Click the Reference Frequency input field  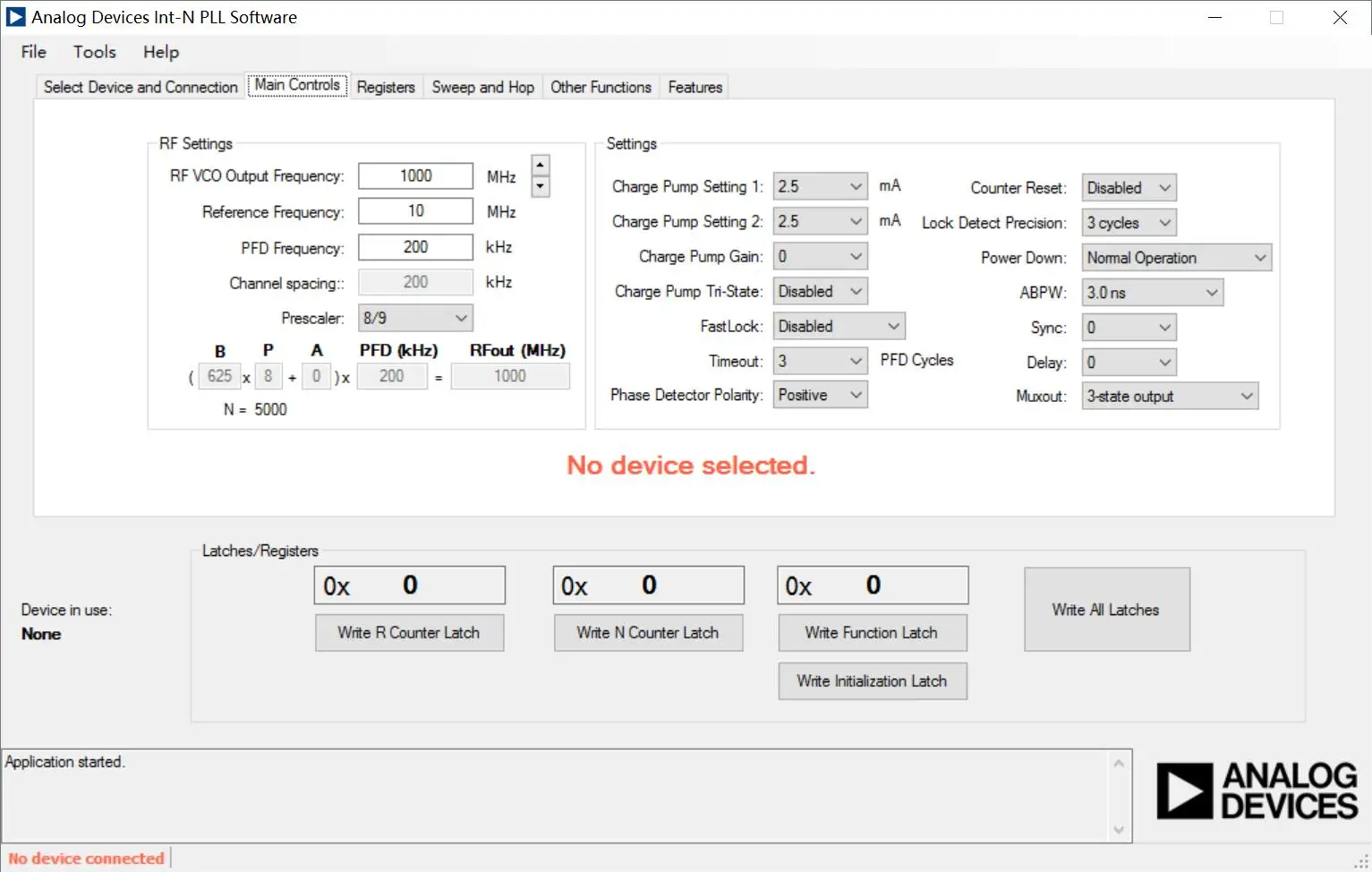pyautogui.click(x=415, y=211)
